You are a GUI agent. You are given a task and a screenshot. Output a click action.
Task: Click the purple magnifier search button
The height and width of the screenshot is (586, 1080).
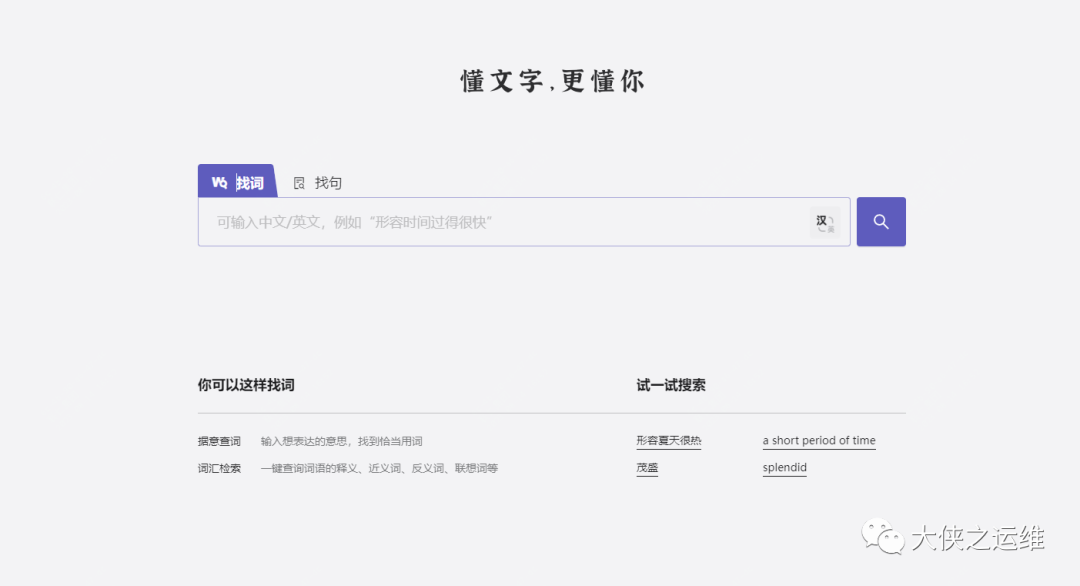(x=881, y=222)
